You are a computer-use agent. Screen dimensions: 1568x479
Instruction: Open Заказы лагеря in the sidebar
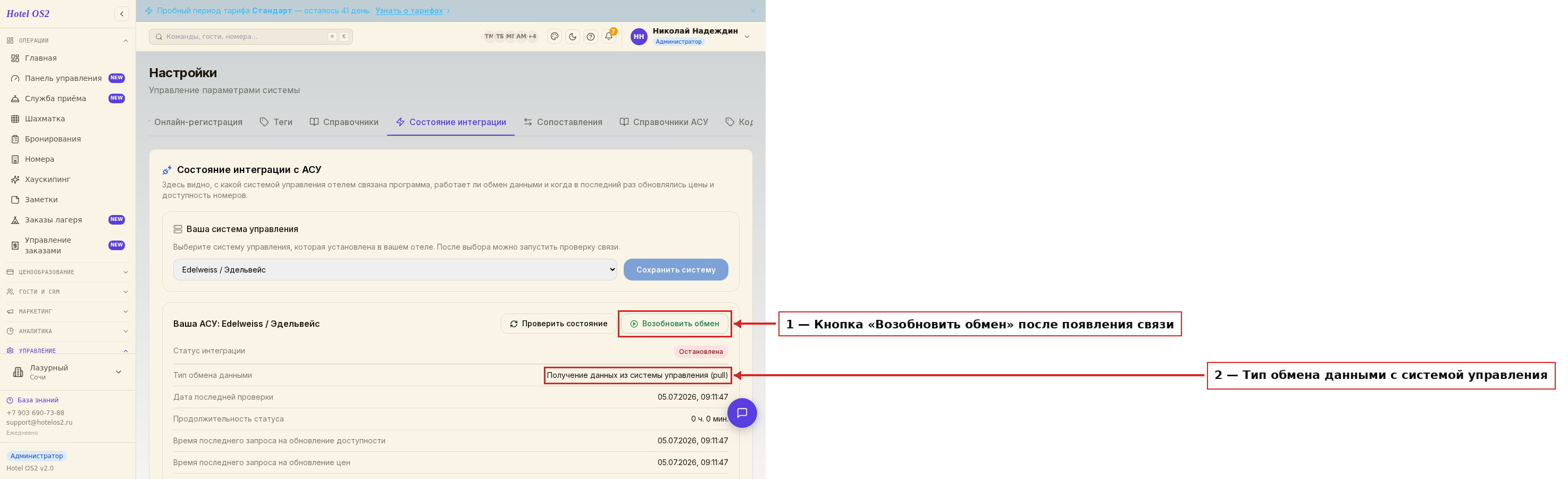click(x=68, y=219)
